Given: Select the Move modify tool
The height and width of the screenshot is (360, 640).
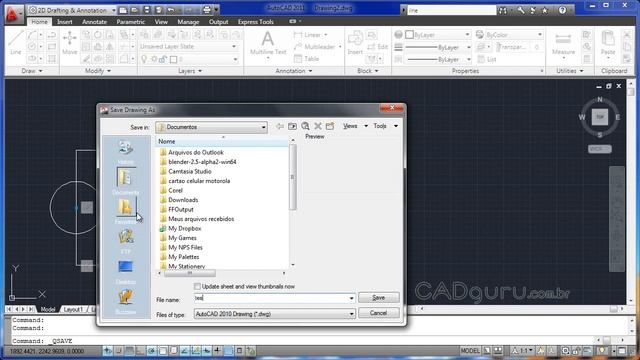Looking at the screenshot, I should click(70, 43).
